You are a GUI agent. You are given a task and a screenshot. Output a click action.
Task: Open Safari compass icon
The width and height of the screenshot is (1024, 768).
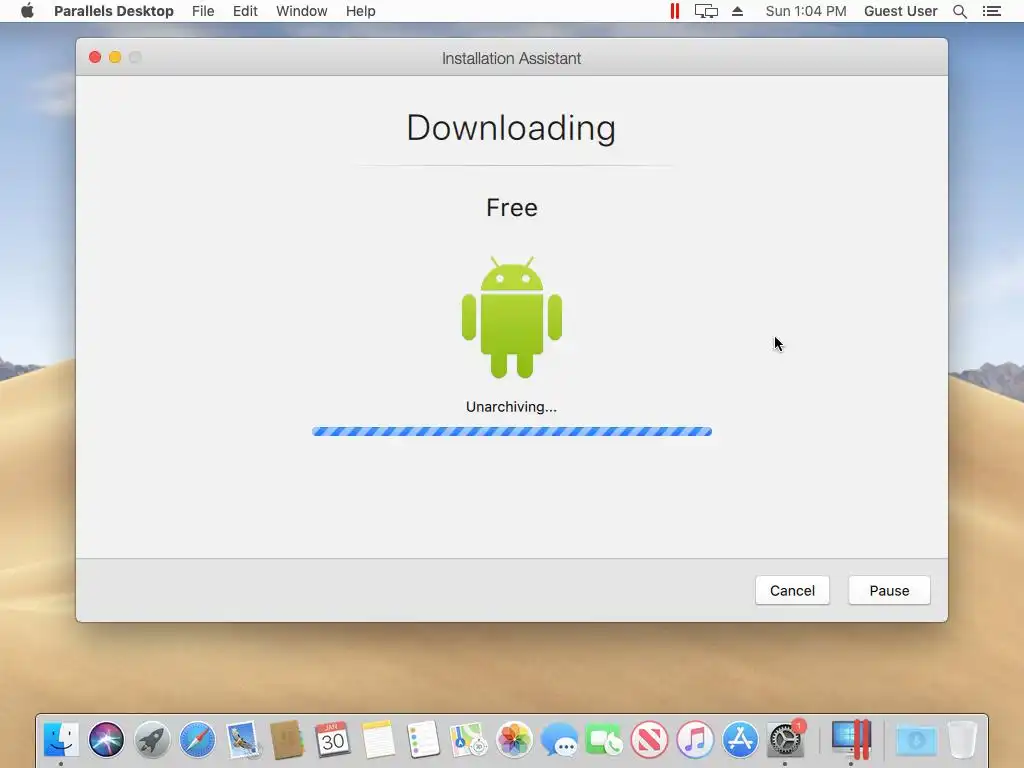tap(197, 739)
